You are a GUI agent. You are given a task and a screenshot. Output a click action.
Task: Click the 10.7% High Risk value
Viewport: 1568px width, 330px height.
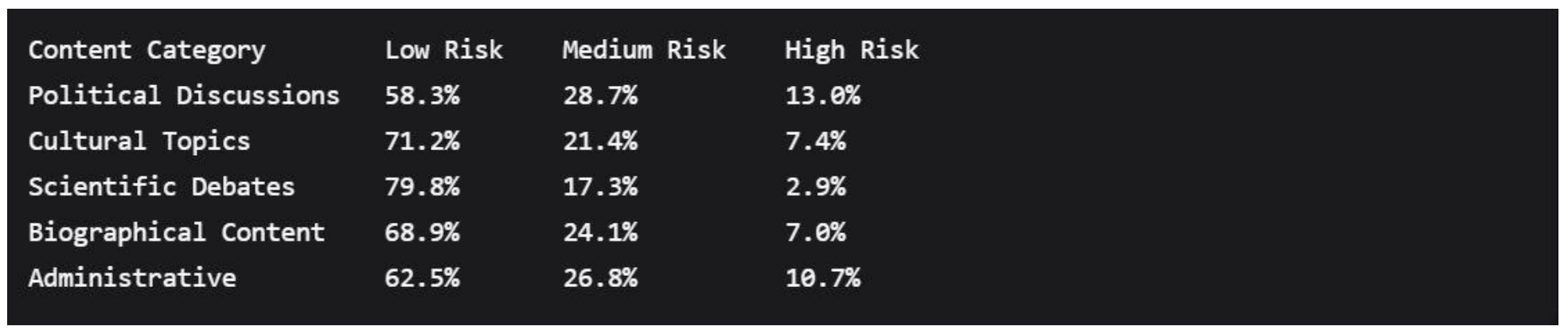[x=822, y=278]
